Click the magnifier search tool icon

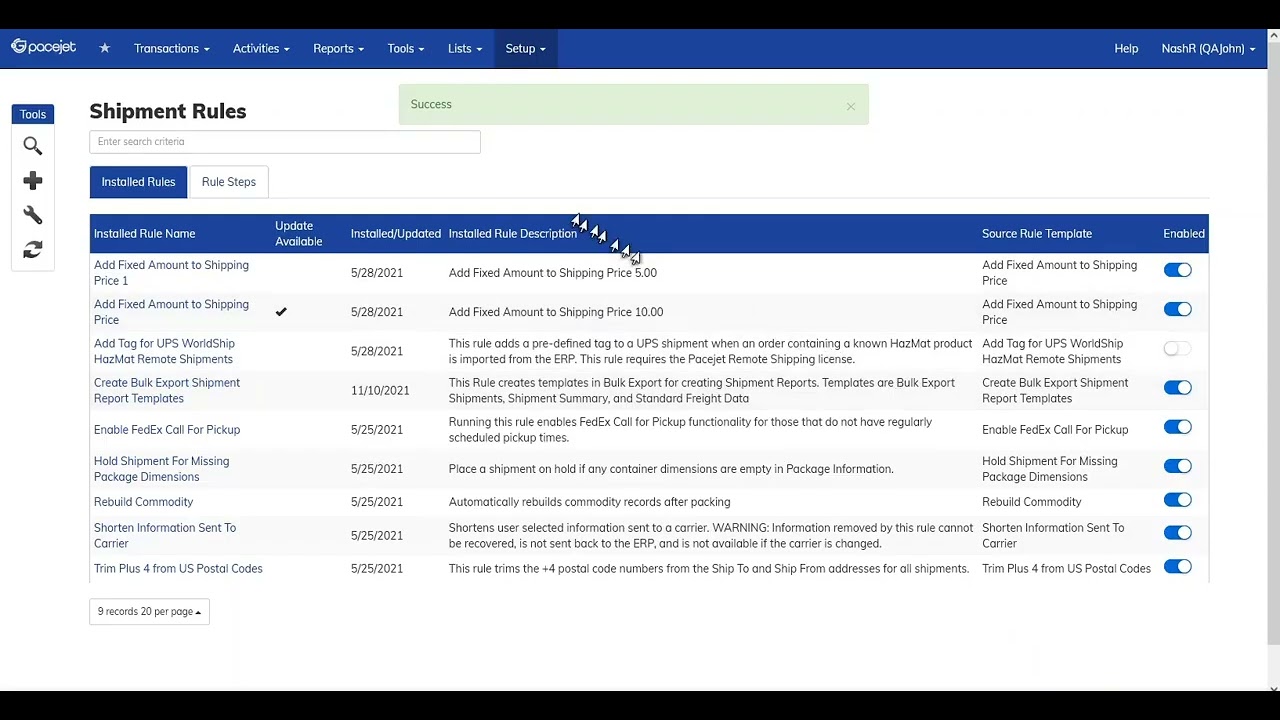(x=33, y=146)
